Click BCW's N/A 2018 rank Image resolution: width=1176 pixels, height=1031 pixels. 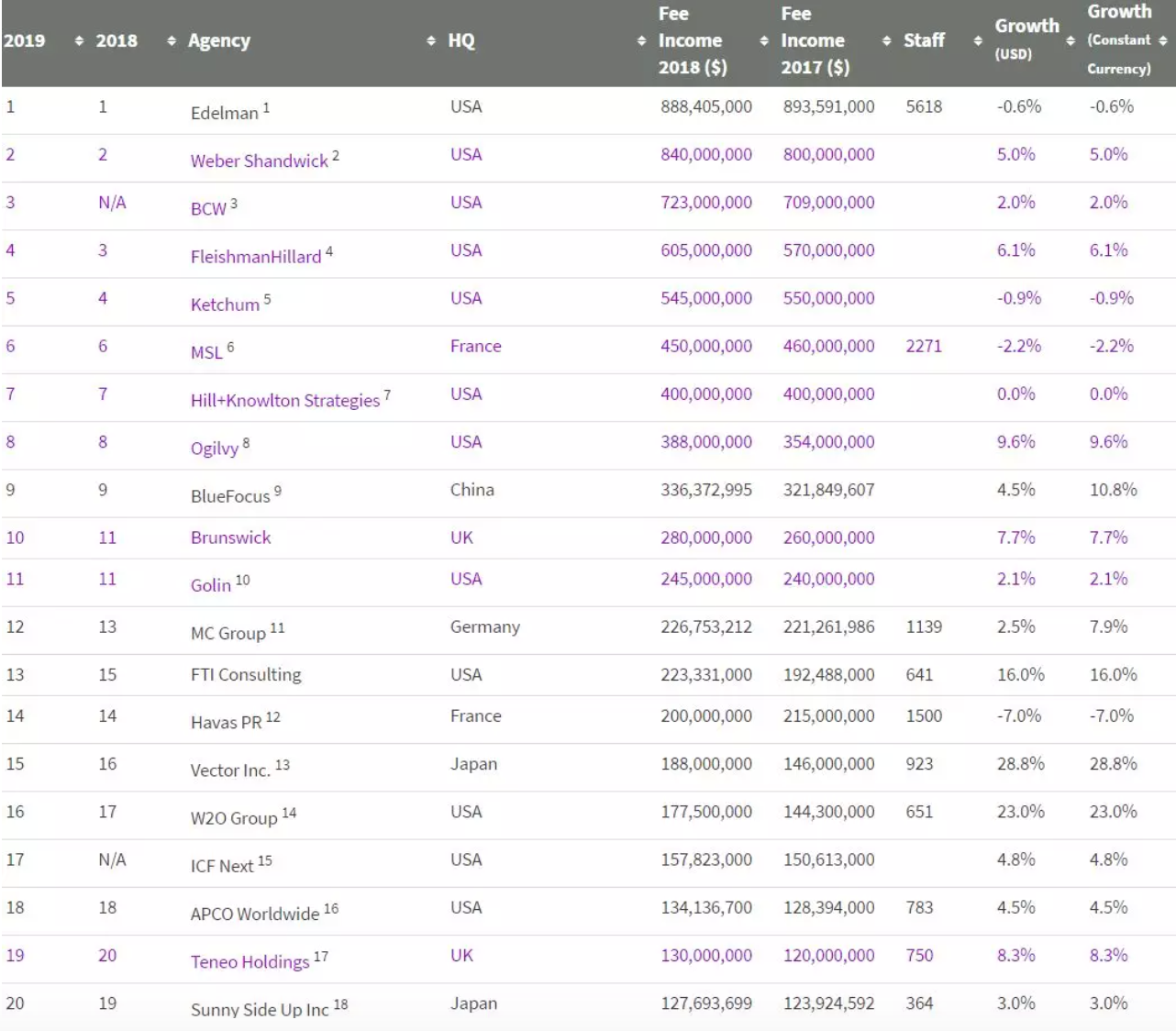[112, 202]
